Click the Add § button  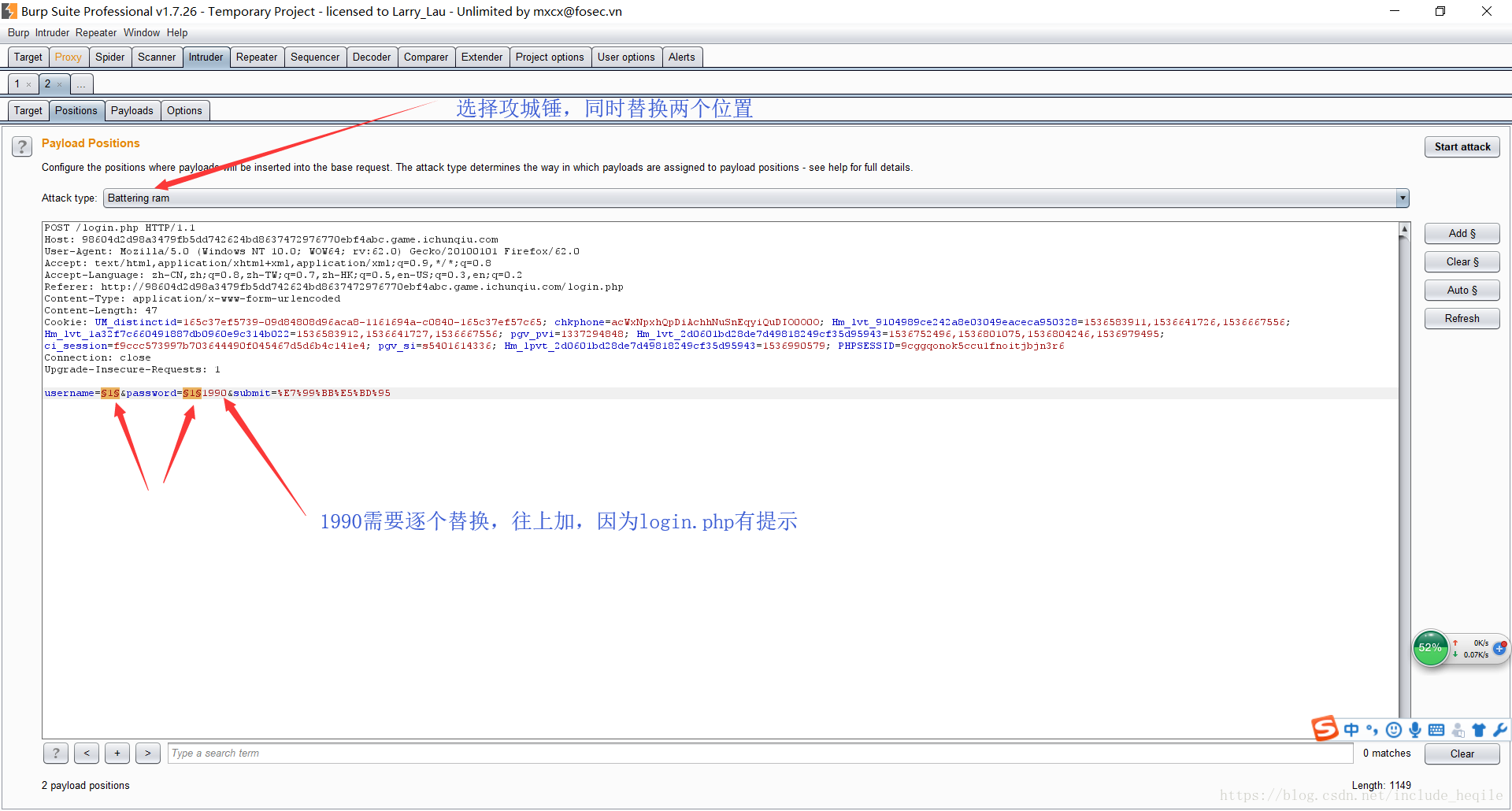click(x=1462, y=234)
